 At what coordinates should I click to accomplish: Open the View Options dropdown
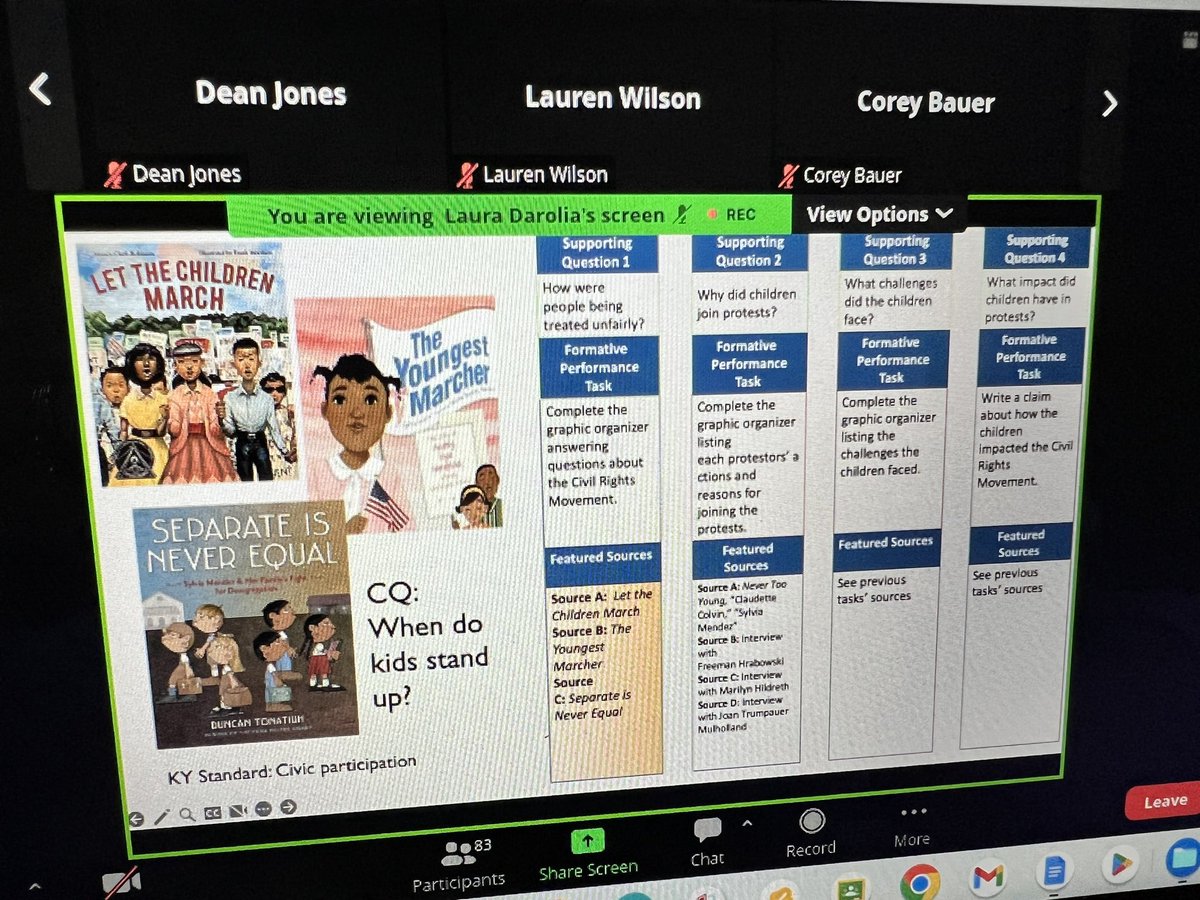pos(879,214)
